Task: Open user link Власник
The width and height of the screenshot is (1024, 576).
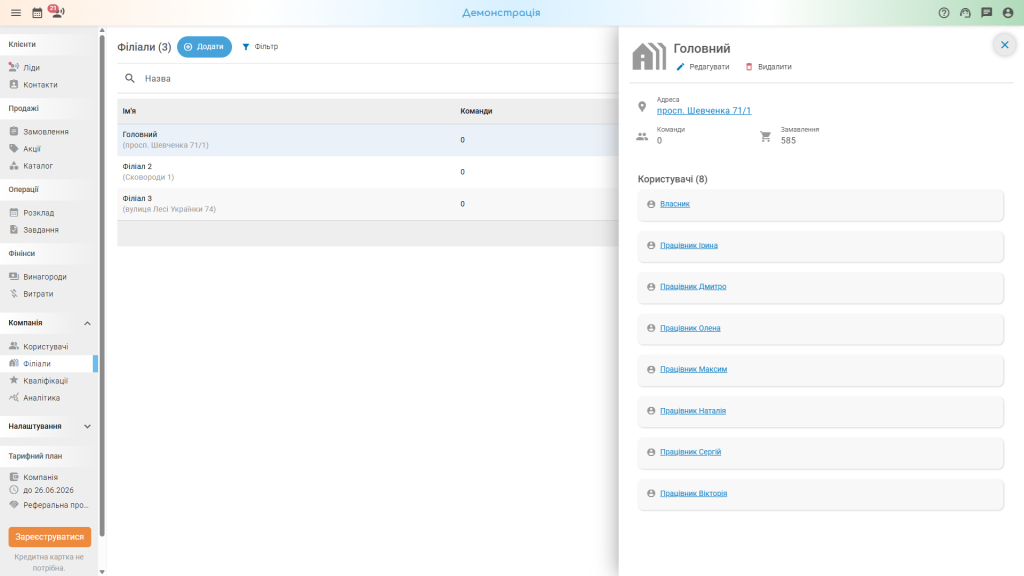Action: click(x=675, y=204)
